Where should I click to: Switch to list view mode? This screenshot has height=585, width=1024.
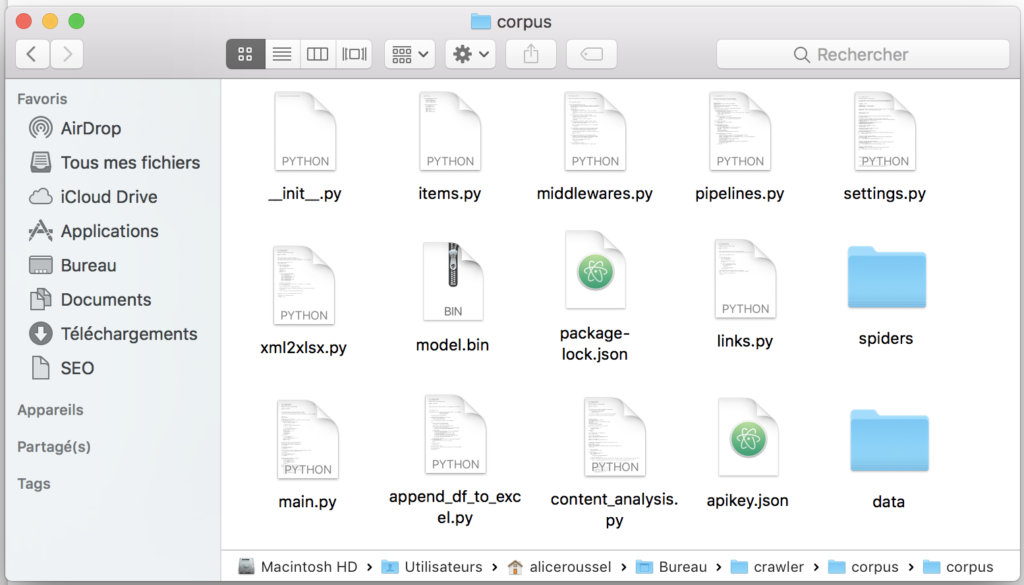(x=282, y=54)
